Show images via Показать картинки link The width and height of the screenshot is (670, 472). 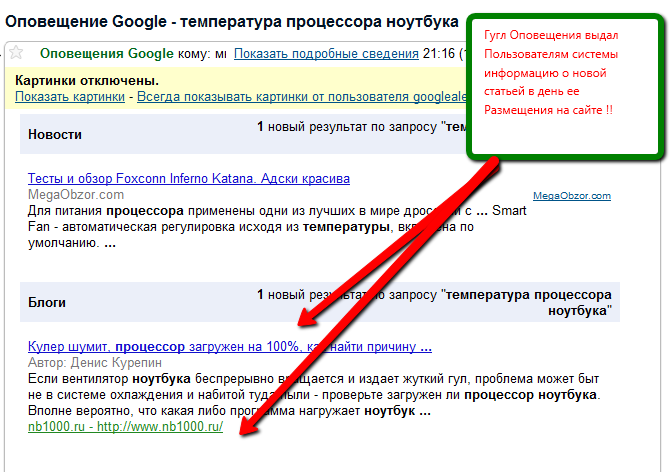(x=70, y=96)
